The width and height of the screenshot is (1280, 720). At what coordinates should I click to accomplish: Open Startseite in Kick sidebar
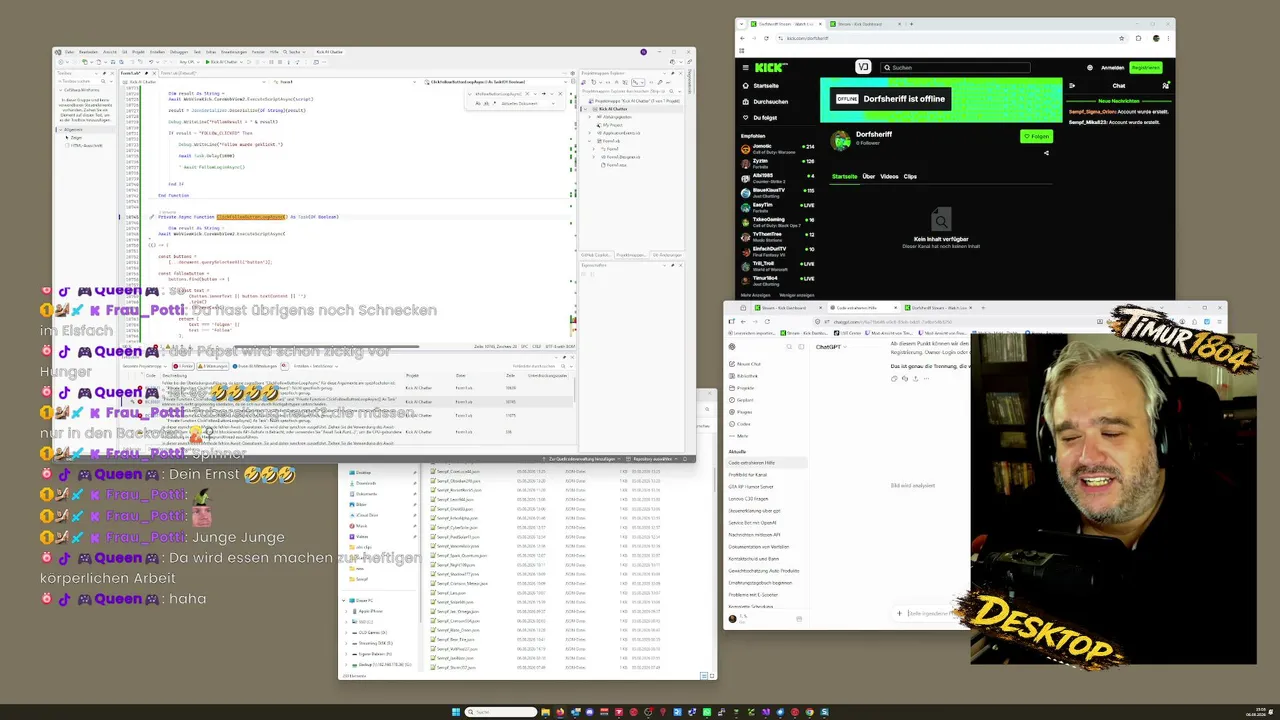point(765,86)
